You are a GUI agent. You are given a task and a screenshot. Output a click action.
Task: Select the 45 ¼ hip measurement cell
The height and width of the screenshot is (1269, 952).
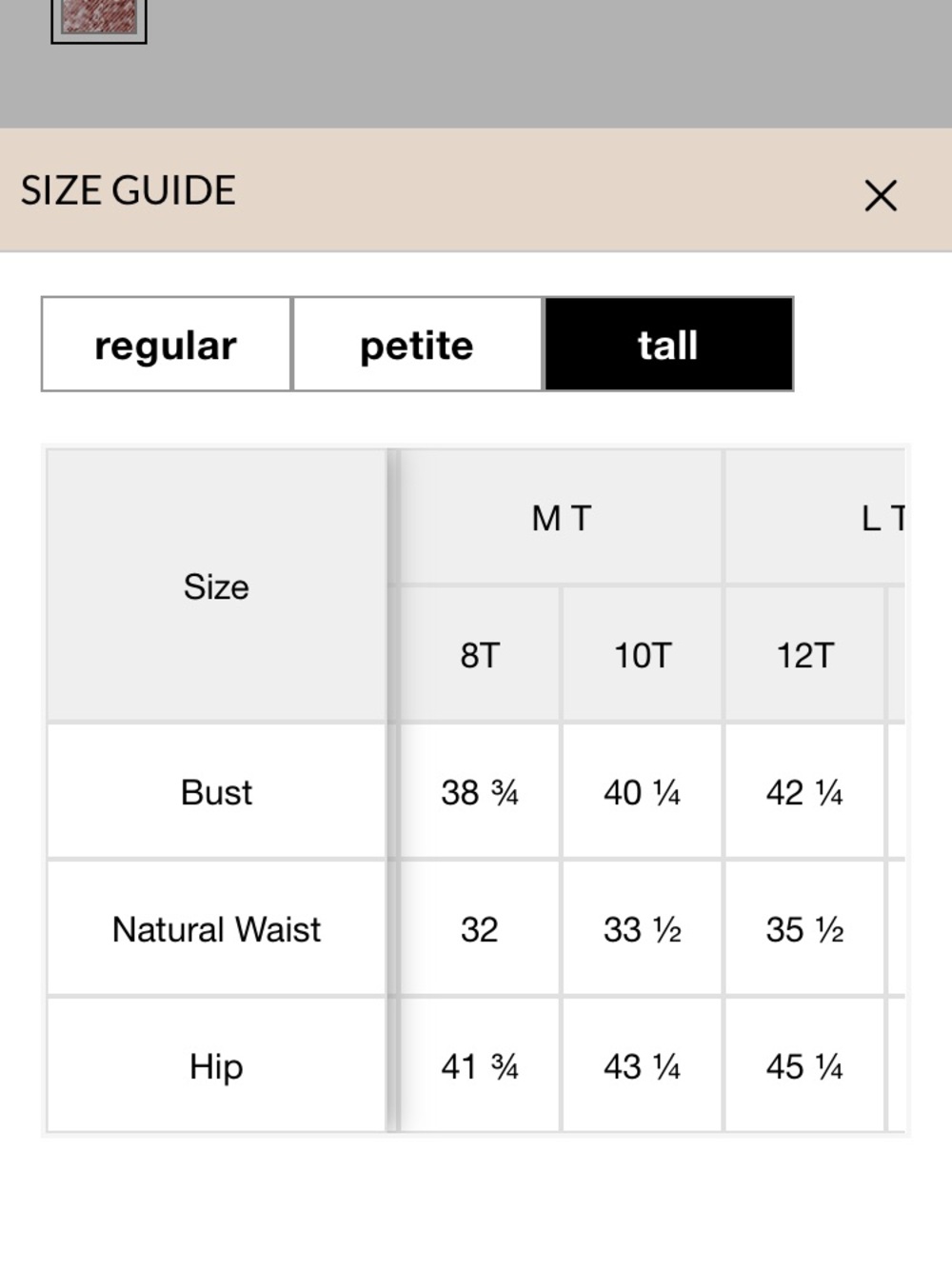point(805,1065)
